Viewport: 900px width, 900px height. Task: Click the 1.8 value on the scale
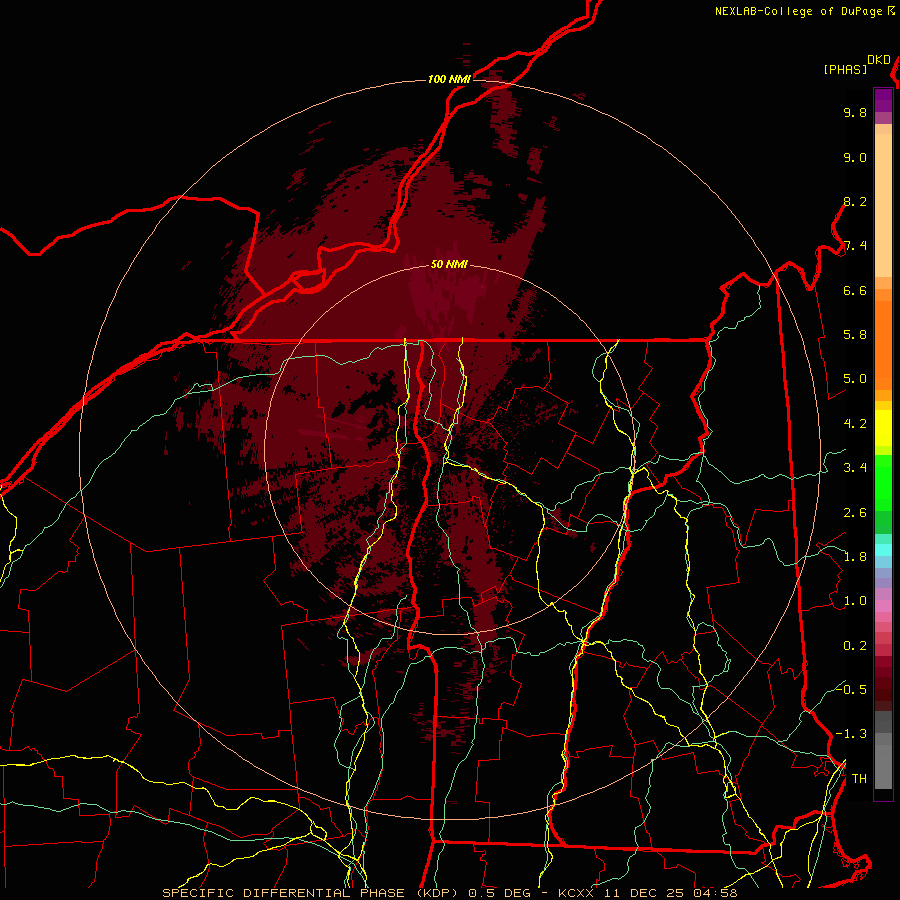click(x=855, y=557)
